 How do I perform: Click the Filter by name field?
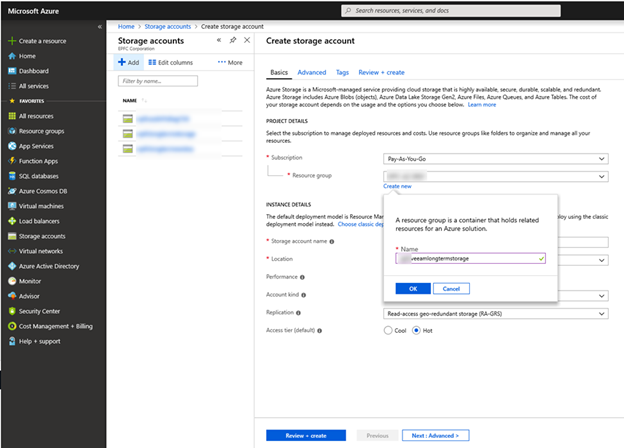[x=158, y=81]
